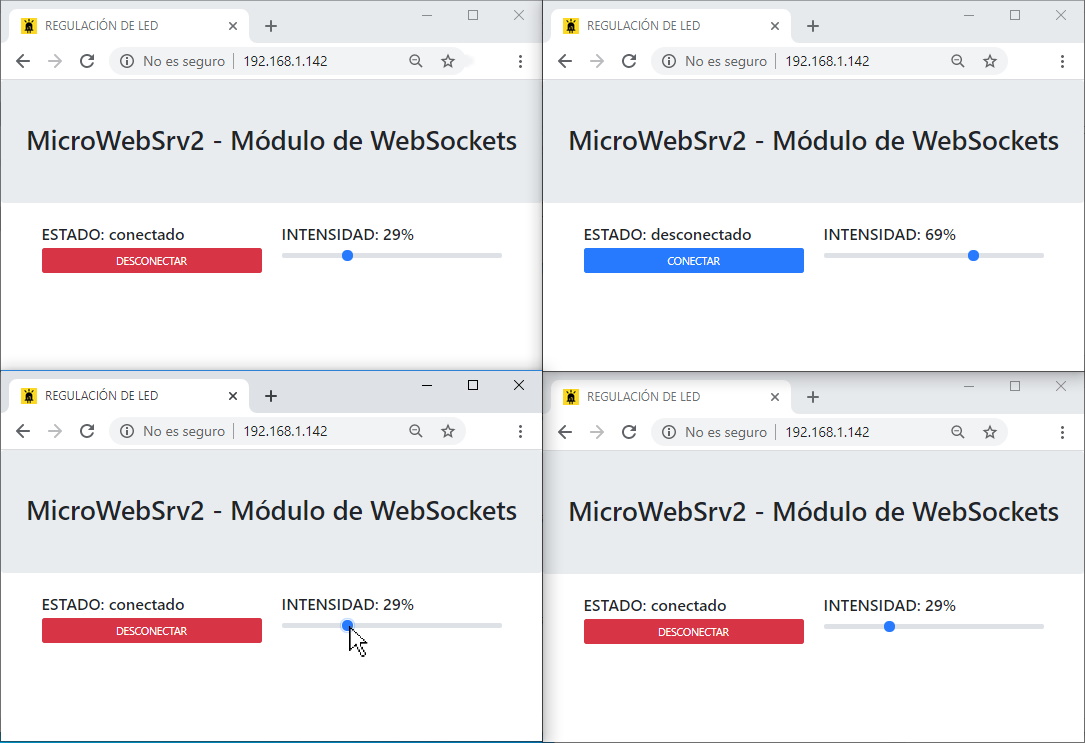Click the zoom magnifier icon in bottom-right window
This screenshot has width=1085, height=743.
tap(958, 432)
